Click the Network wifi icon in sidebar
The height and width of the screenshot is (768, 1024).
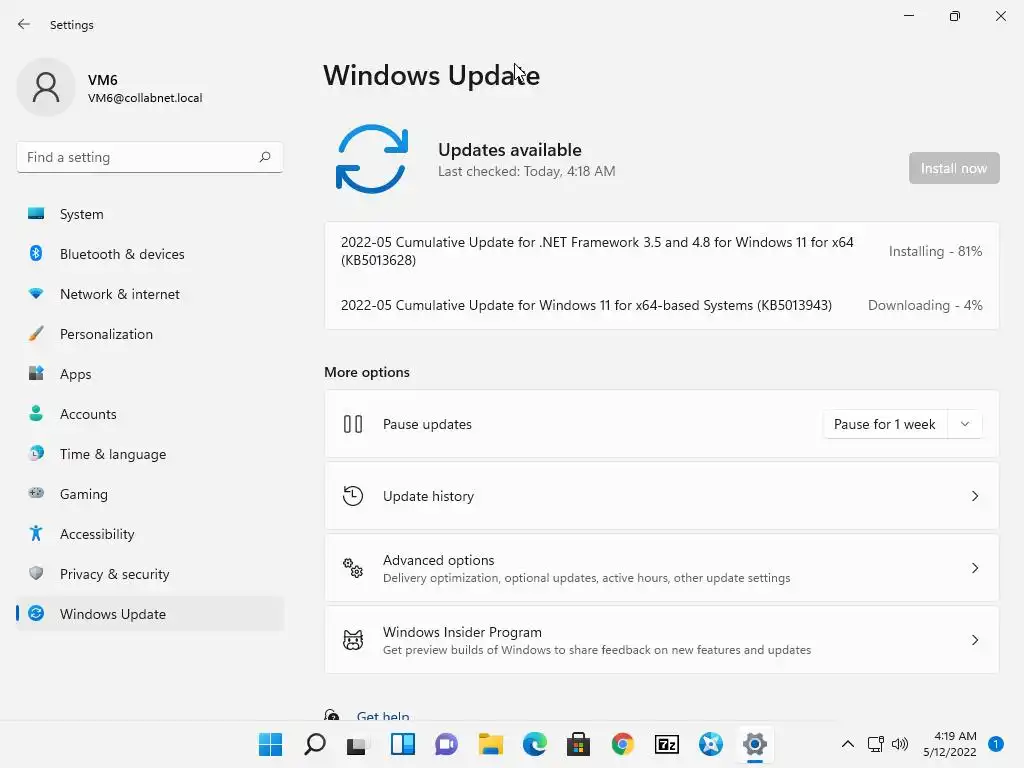pos(36,294)
